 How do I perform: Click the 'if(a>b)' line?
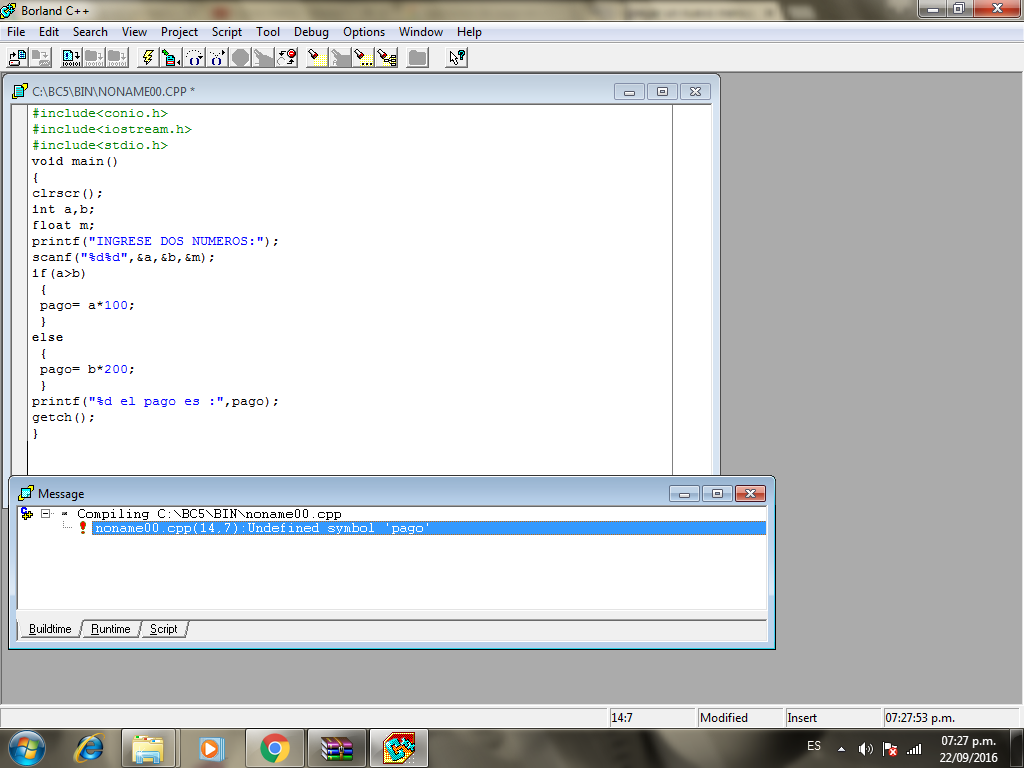pos(59,273)
